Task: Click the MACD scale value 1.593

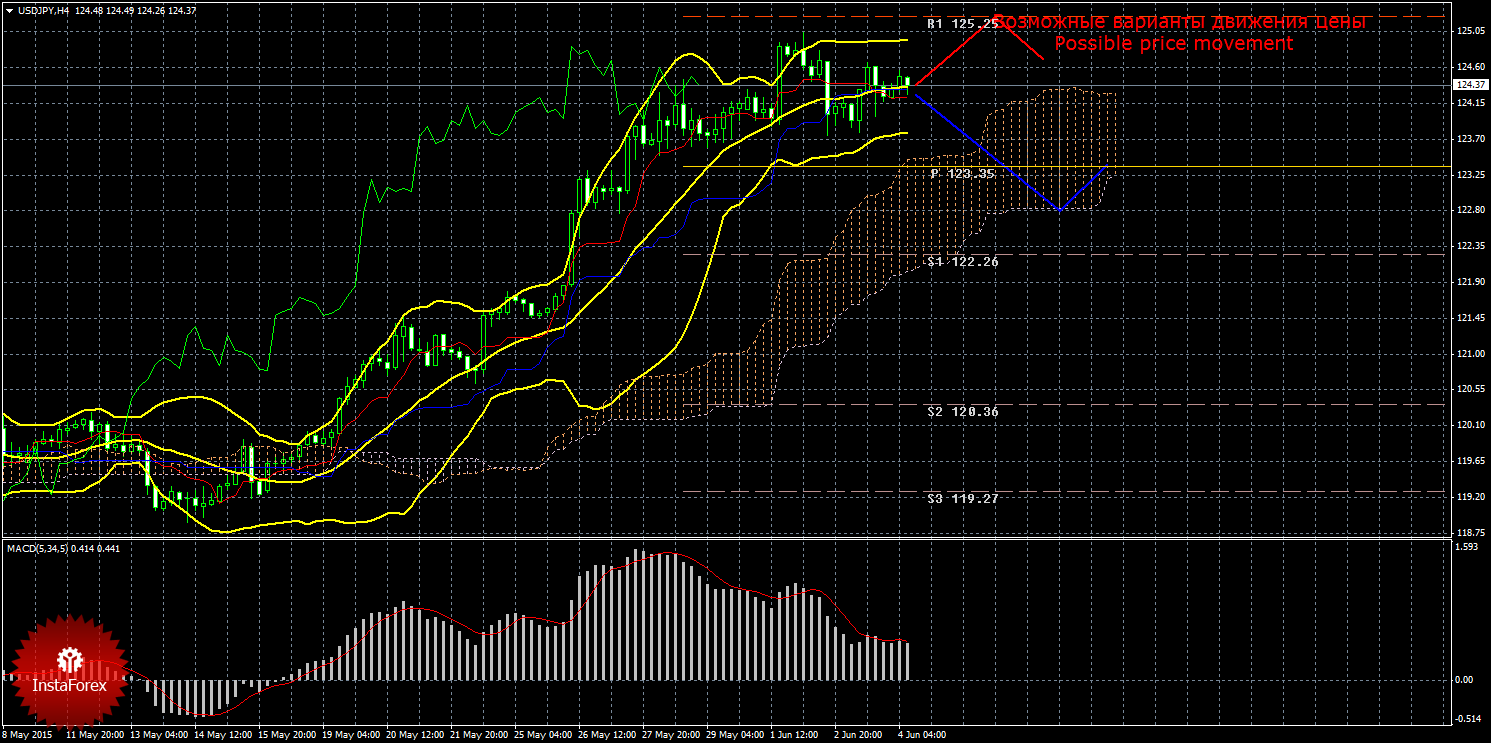Action: pyautogui.click(x=1467, y=547)
